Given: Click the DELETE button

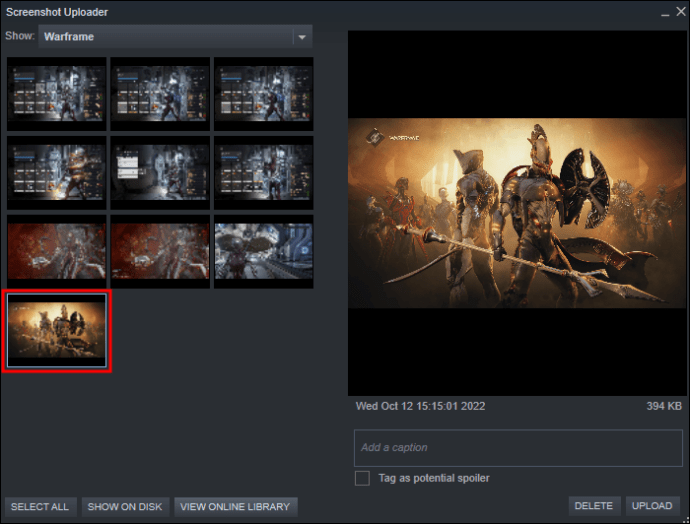Looking at the screenshot, I should [x=594, y=506].
